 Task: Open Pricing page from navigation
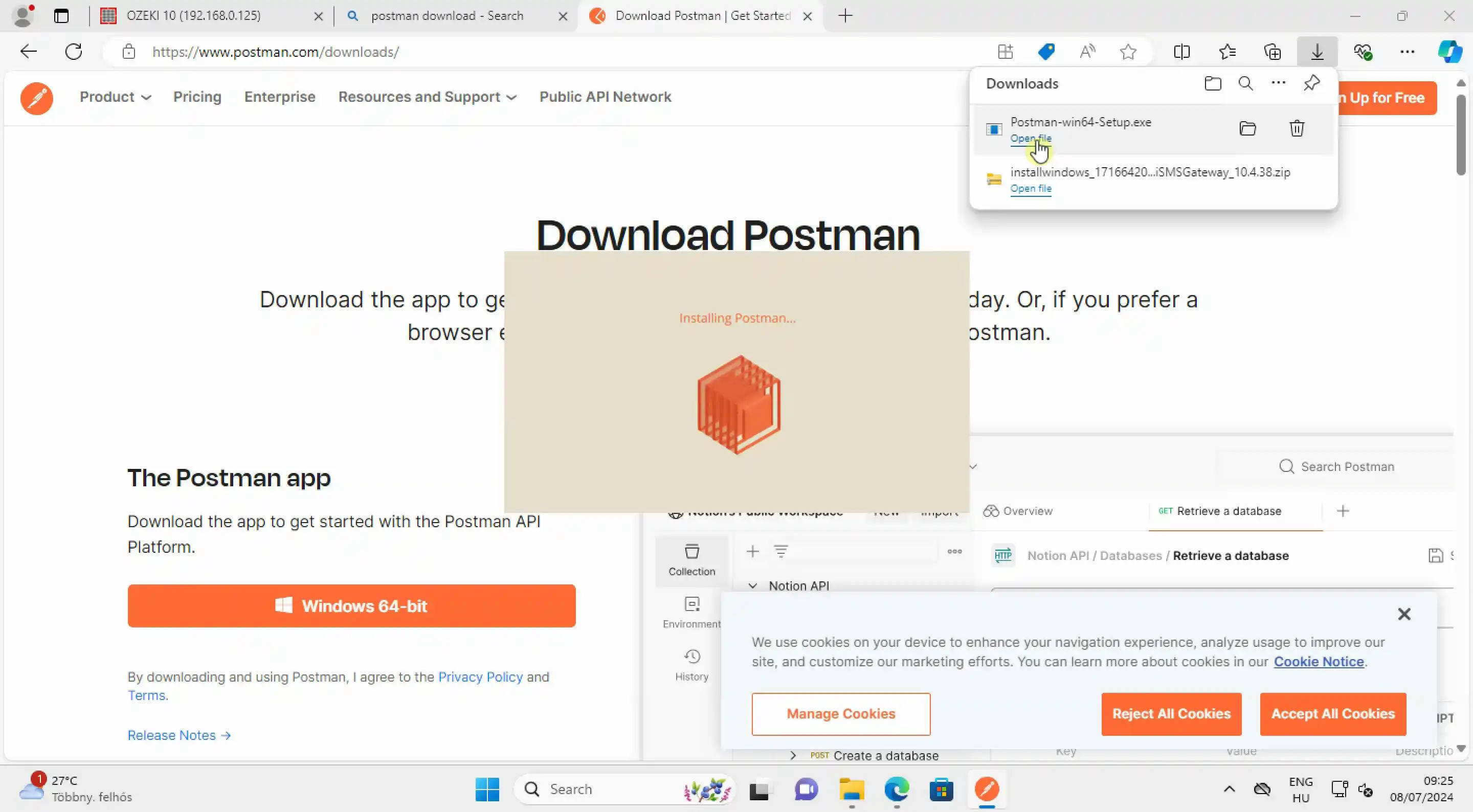[x=197, y=97]
